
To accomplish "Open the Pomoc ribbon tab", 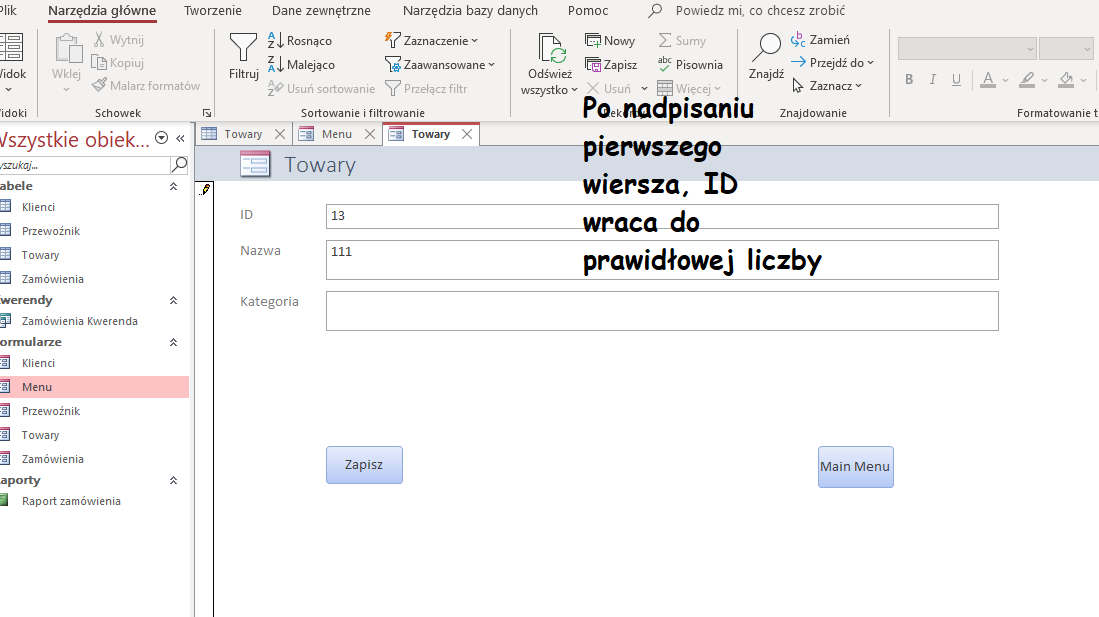I will click(588, 11).
